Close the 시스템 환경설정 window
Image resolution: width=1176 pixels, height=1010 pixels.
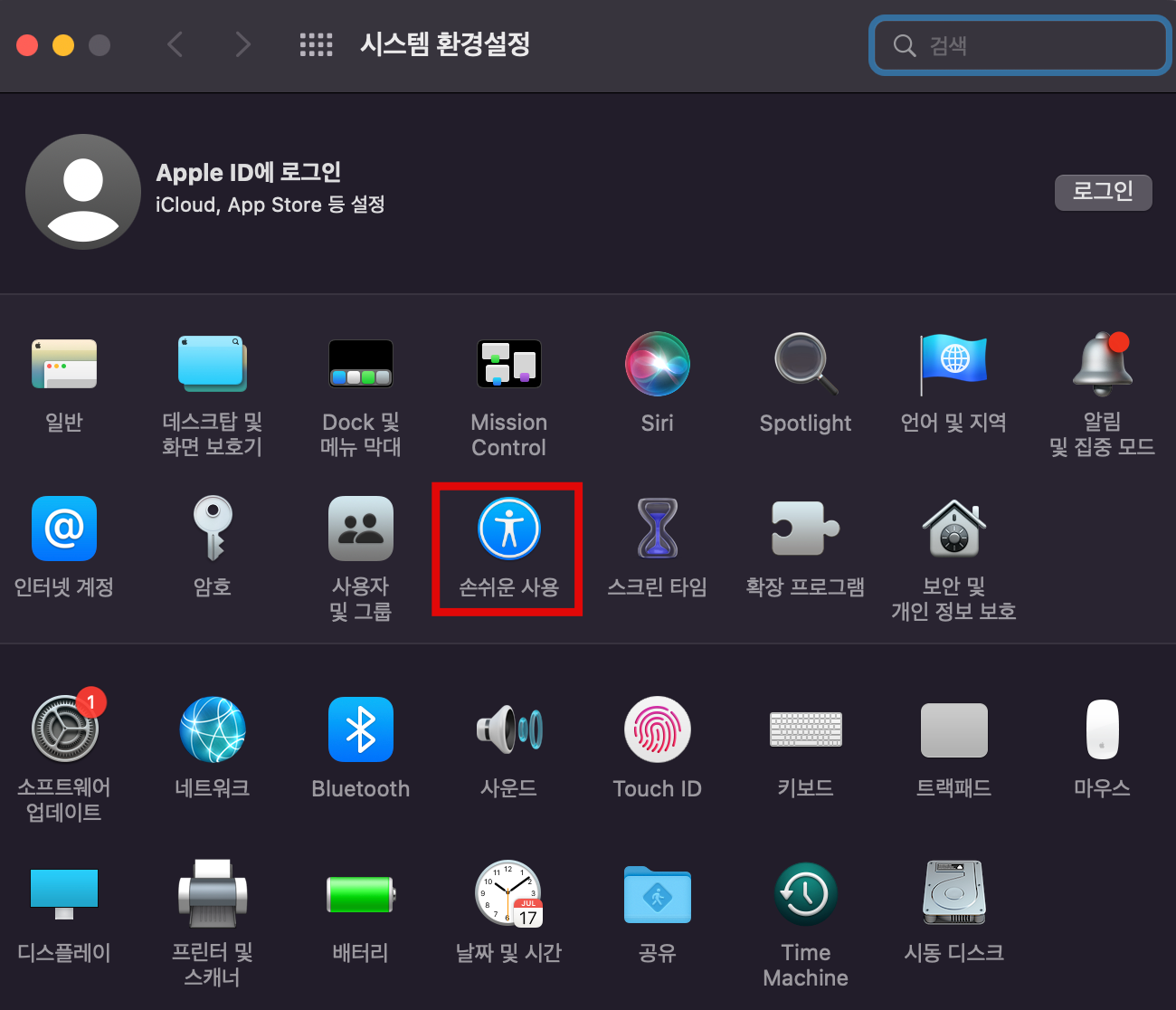point(27,44)
